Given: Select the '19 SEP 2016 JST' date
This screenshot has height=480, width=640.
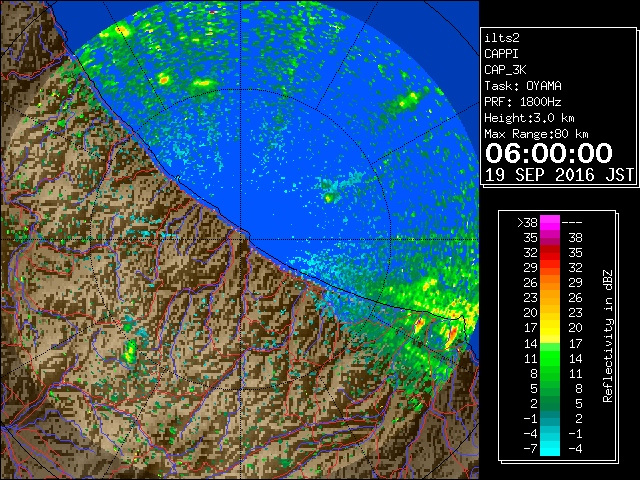Looking at the screenshot, I should pyautogui.click(x=559, y=175).
